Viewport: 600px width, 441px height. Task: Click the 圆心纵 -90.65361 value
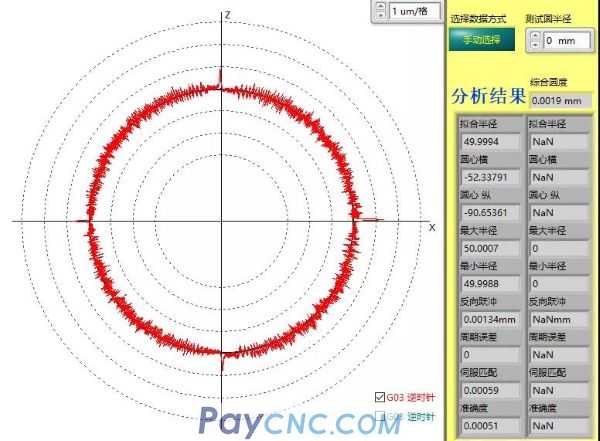[484, 212]
